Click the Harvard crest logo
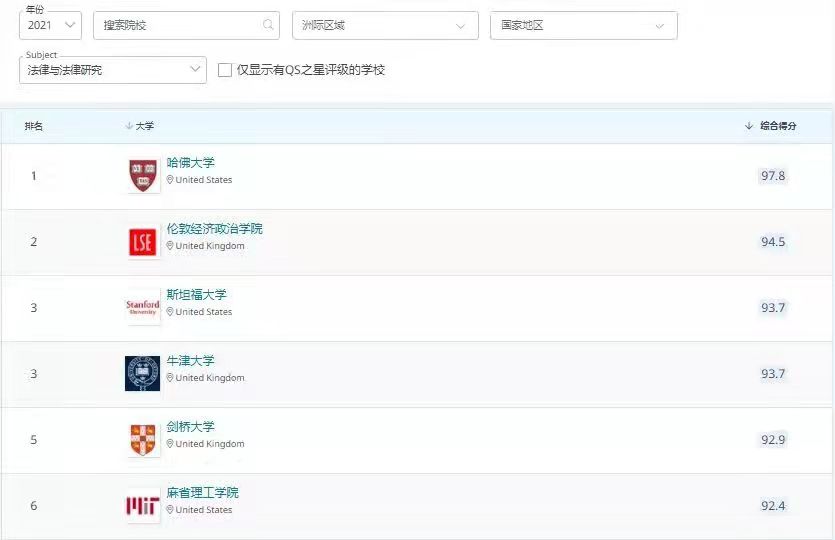This screenshot has width=835, height=540. click(x=143, y=175)
